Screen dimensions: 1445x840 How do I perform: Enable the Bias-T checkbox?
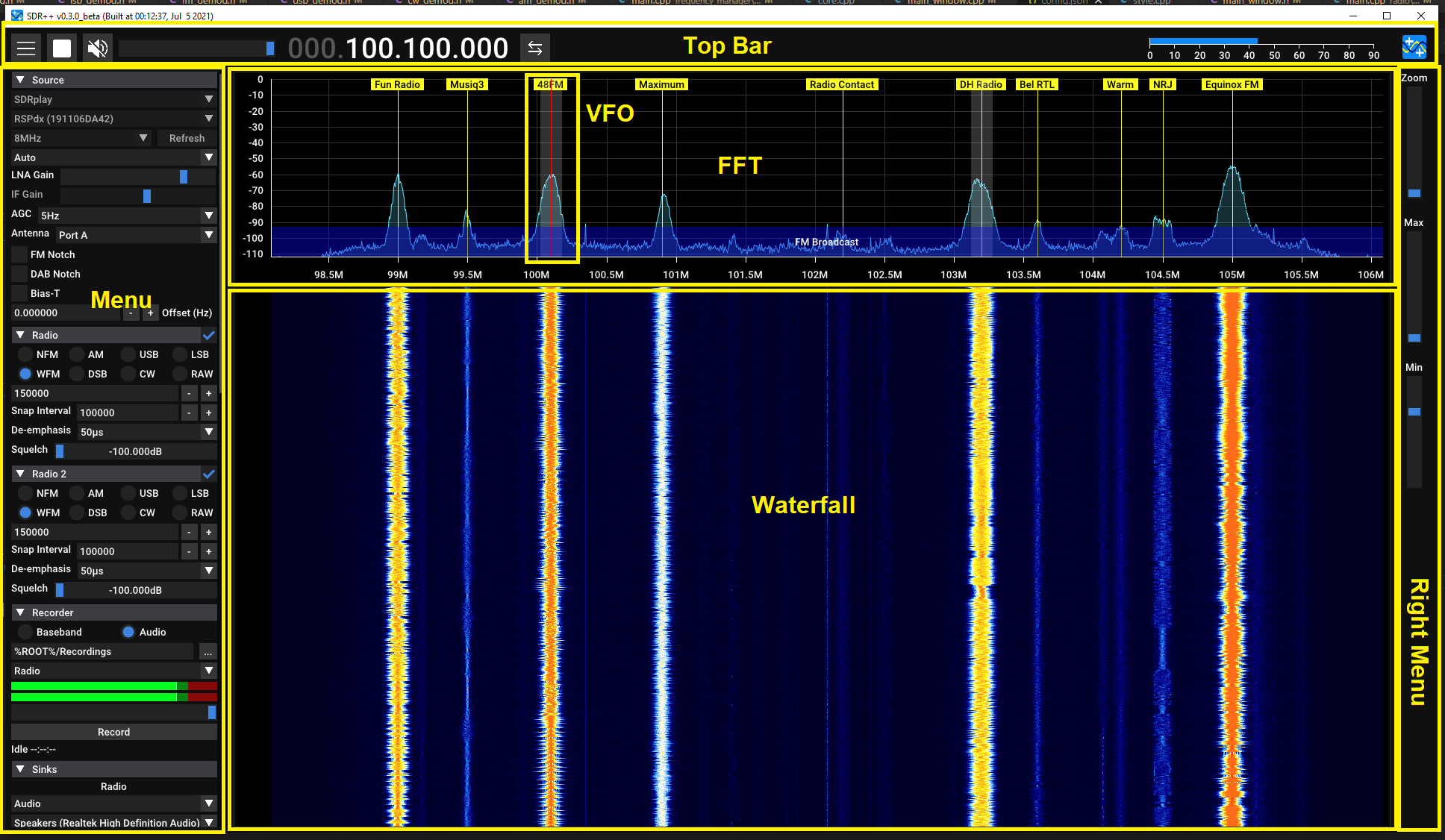coord(19,293)
